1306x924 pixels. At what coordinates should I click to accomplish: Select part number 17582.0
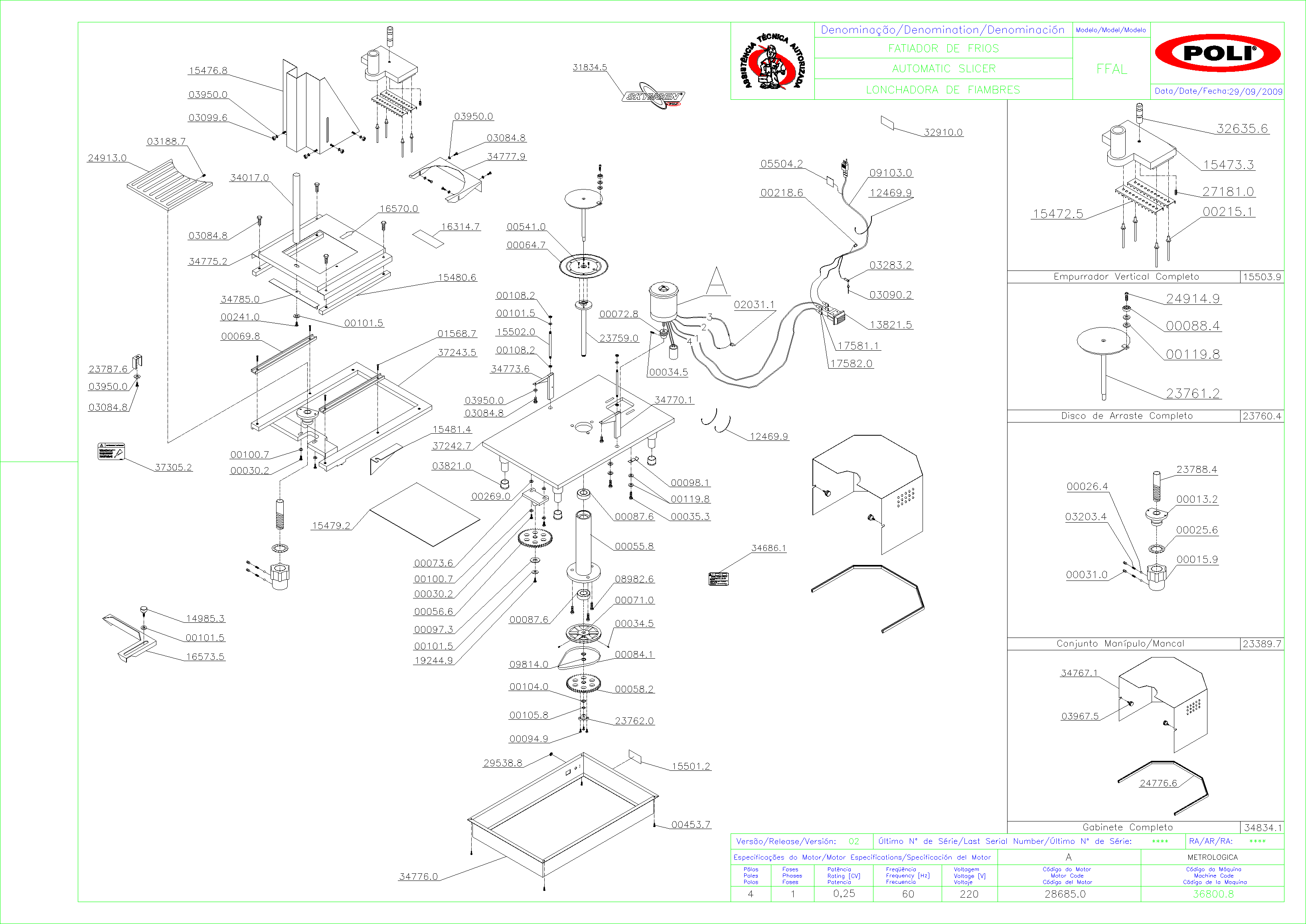pyautogui.click(x=852, y=363)
